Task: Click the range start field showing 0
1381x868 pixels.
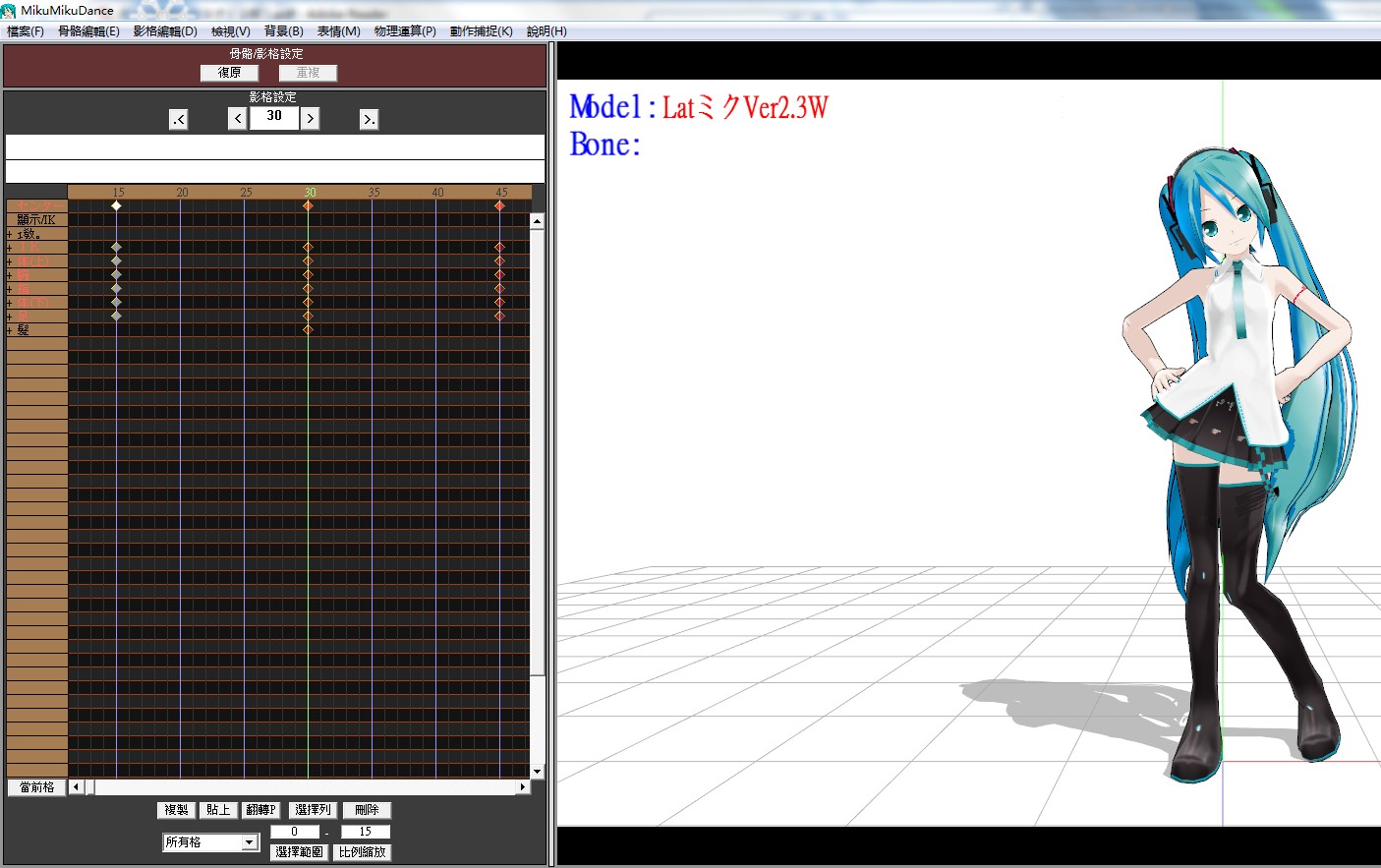Action: pos(294,832)
